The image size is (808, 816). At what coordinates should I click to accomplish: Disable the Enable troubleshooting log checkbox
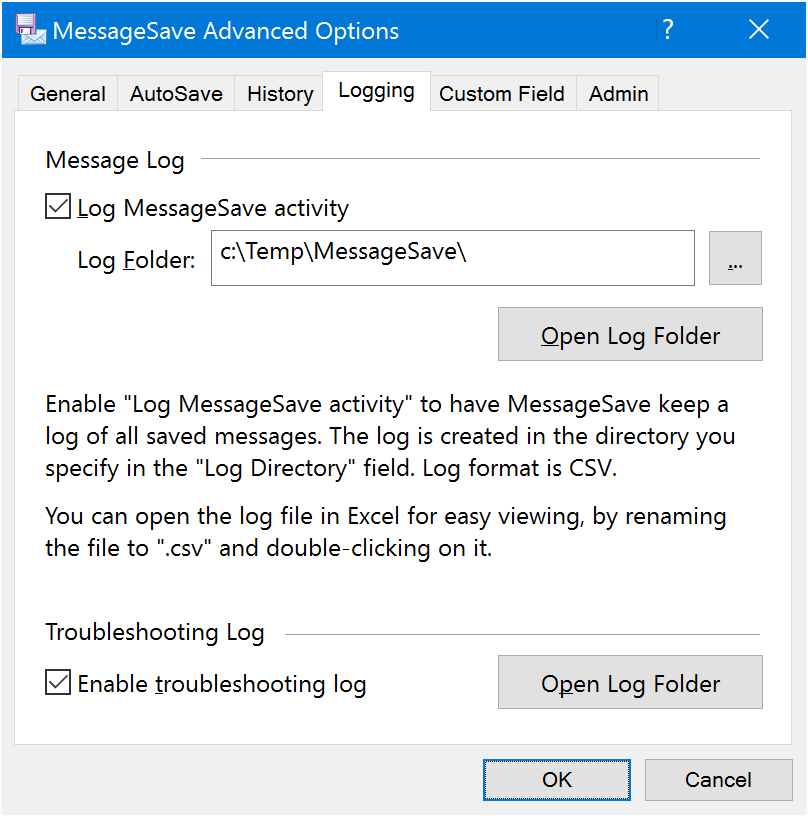tap(58, 682)
